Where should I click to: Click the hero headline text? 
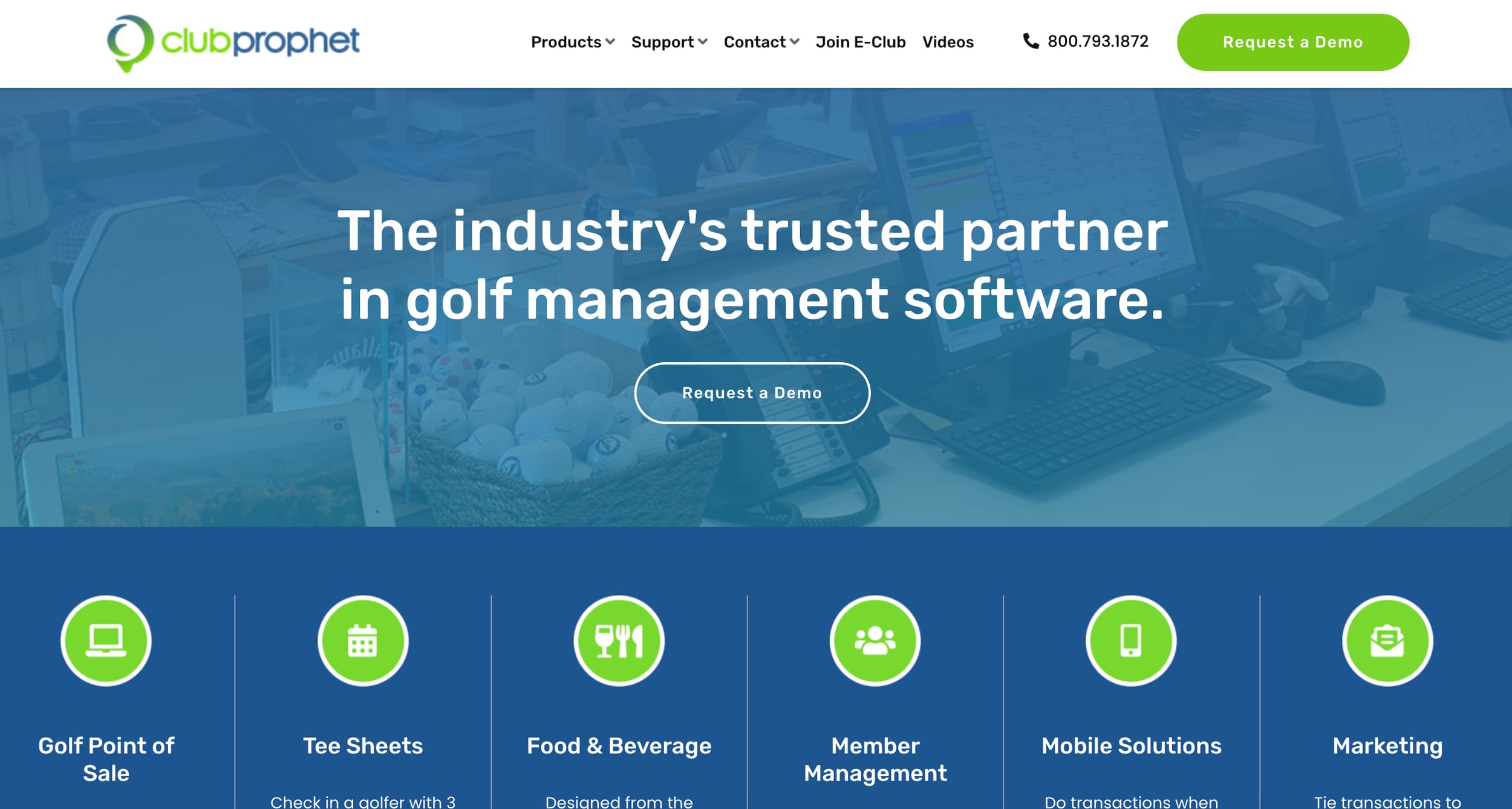tap(752, 265)
